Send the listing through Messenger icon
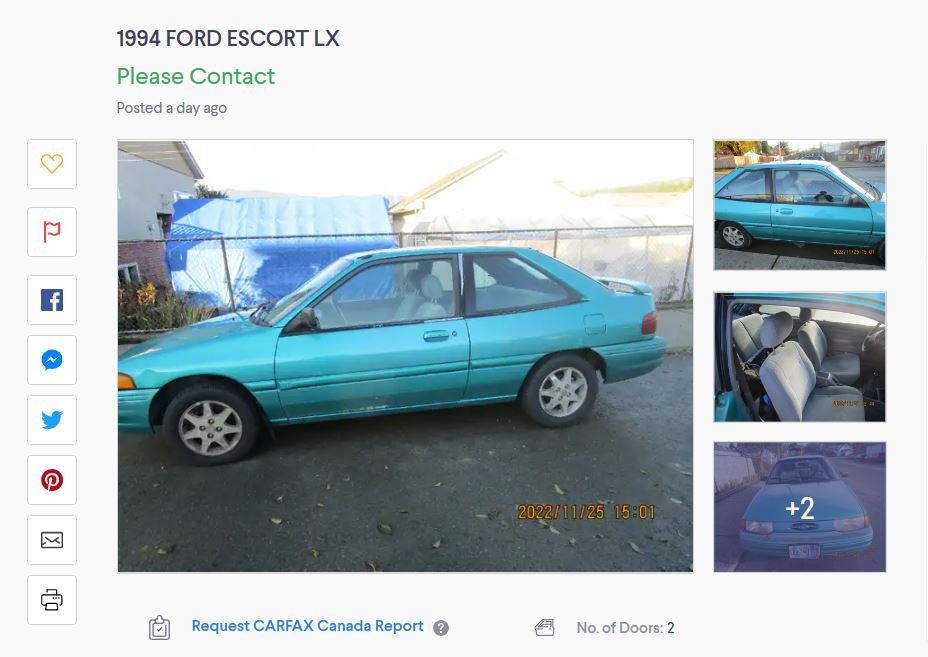Screen dimensions: 928x657 pyautogui.click(x=52, y=360)
